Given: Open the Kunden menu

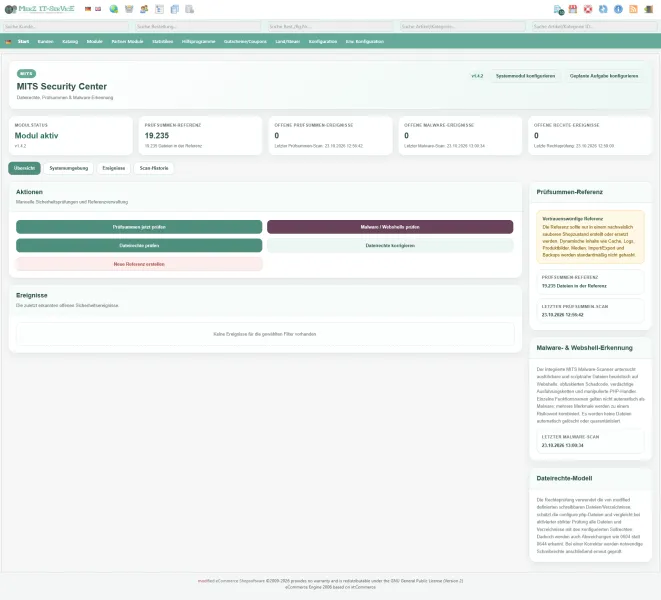Looking at the screenshot, I should click(46, 41).
